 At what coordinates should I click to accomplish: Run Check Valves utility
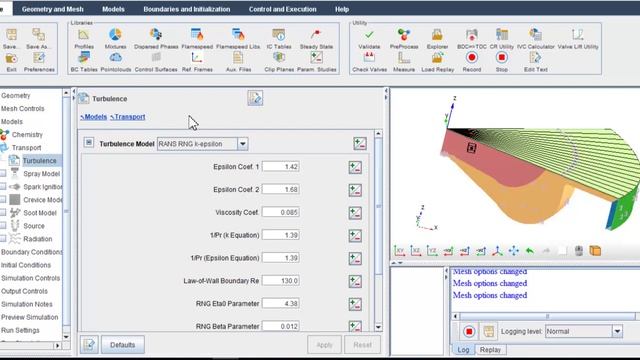pos(369,62)
